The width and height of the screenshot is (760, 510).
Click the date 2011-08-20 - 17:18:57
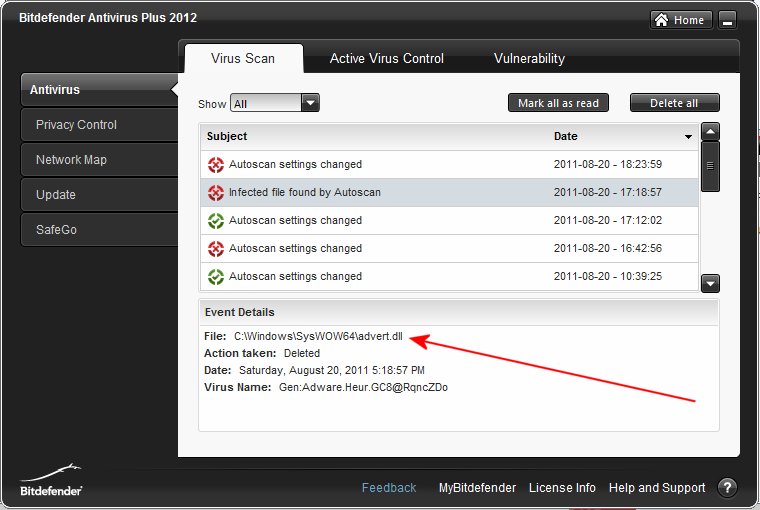[608, 192]
